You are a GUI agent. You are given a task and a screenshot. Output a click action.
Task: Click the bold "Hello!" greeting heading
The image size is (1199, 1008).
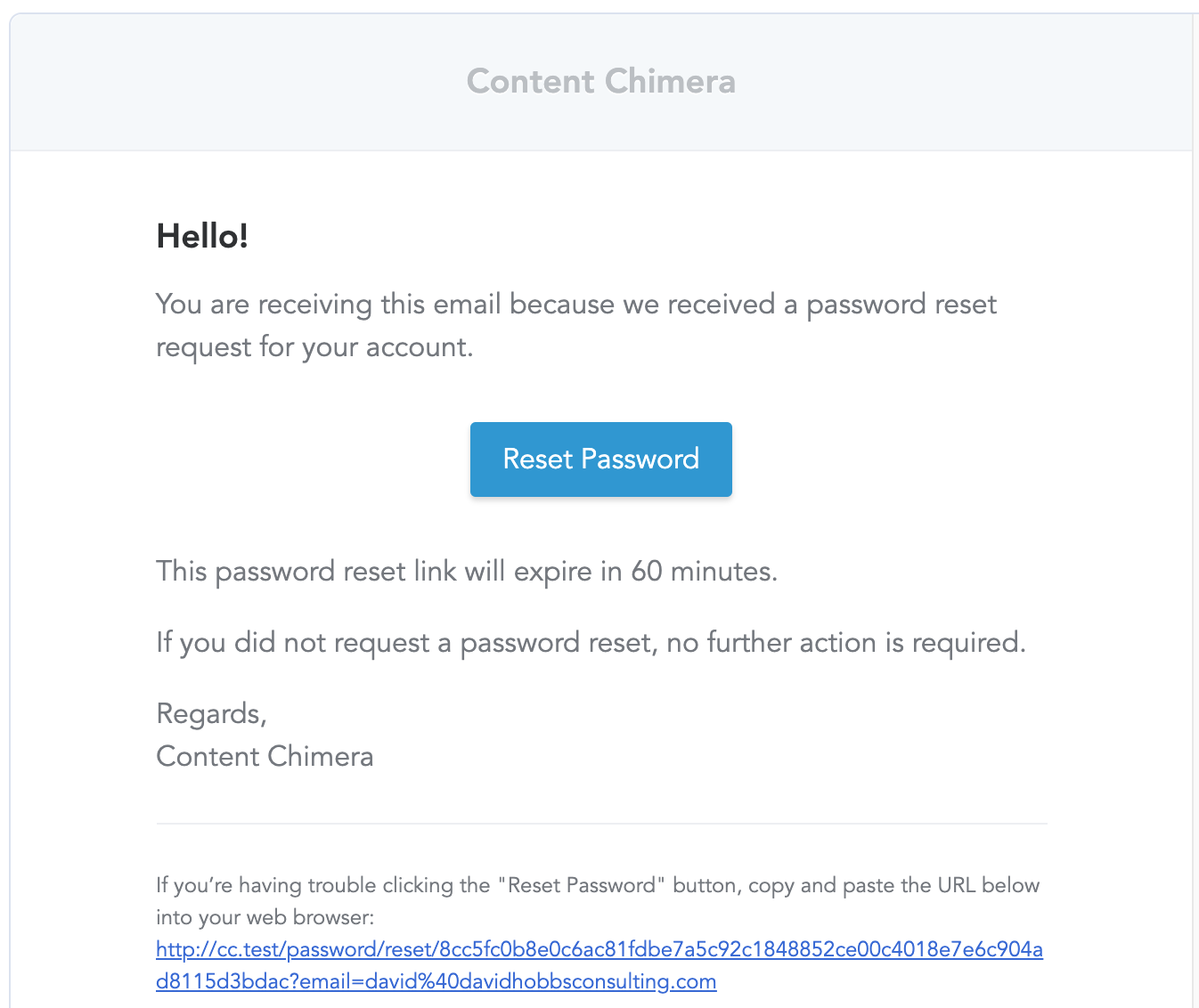[x=202, y=237]
